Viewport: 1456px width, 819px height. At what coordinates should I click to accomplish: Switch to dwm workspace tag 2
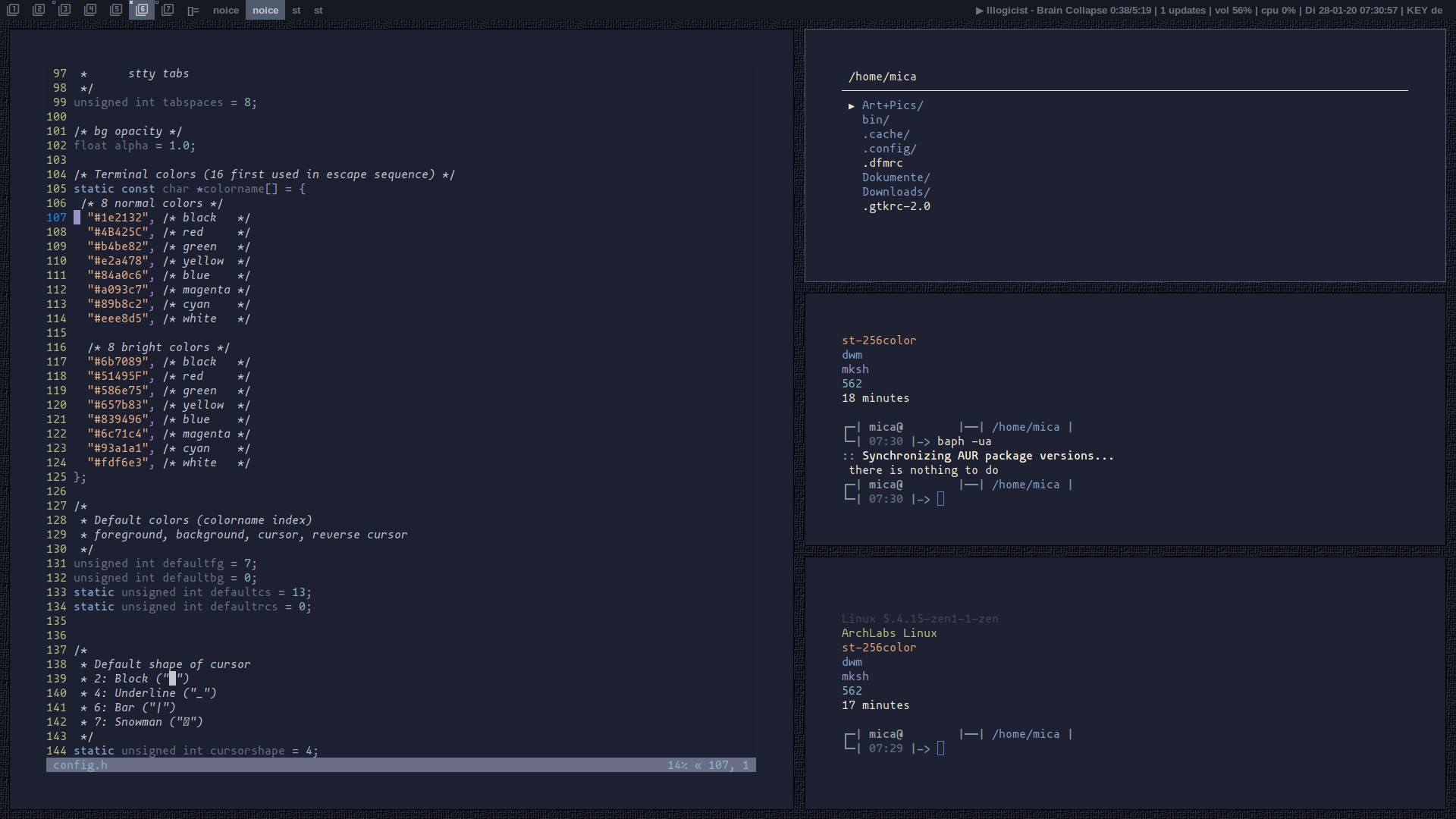(x=39, y=10)
